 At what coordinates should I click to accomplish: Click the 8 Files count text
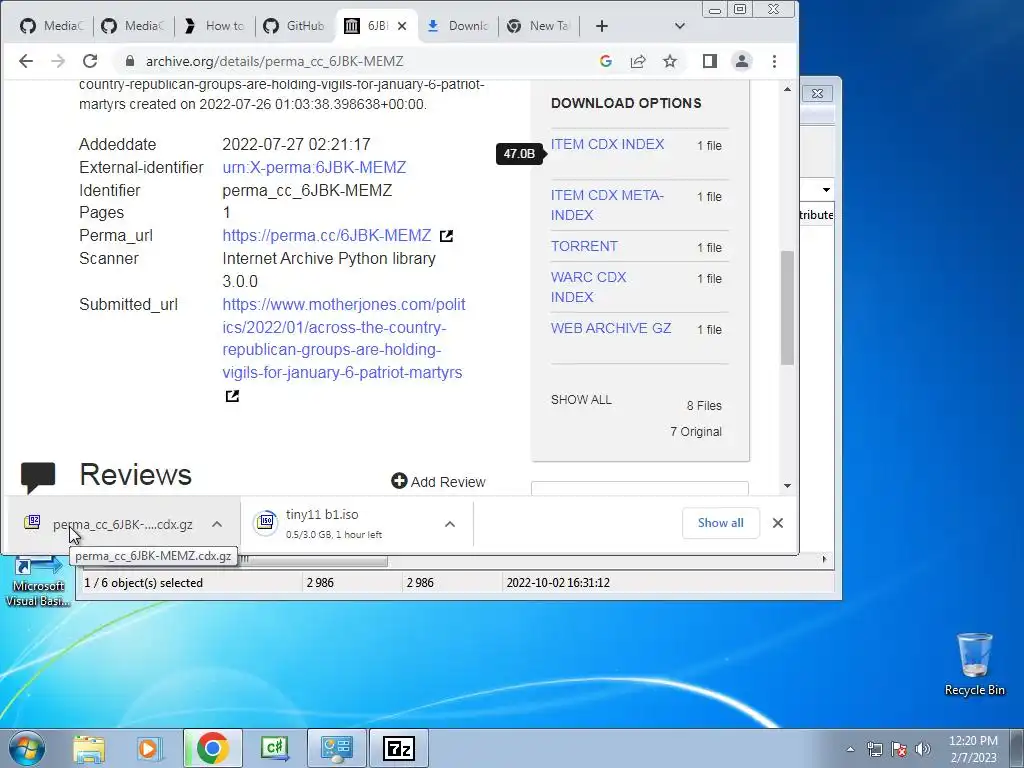704,406
